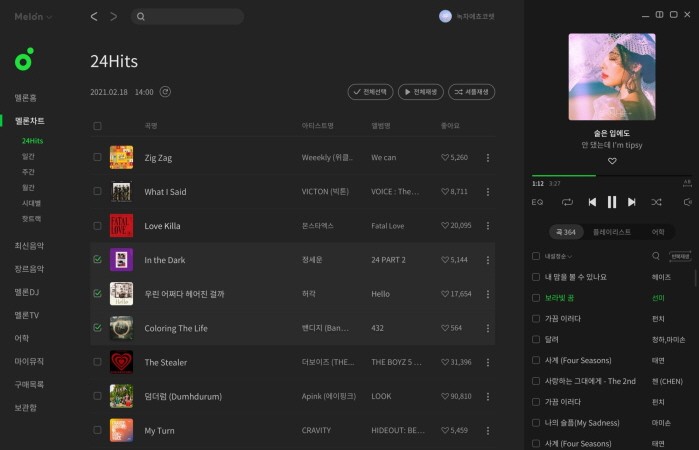
Task: Open the 멜론TV sidebar section
Action: coord(27,315)
